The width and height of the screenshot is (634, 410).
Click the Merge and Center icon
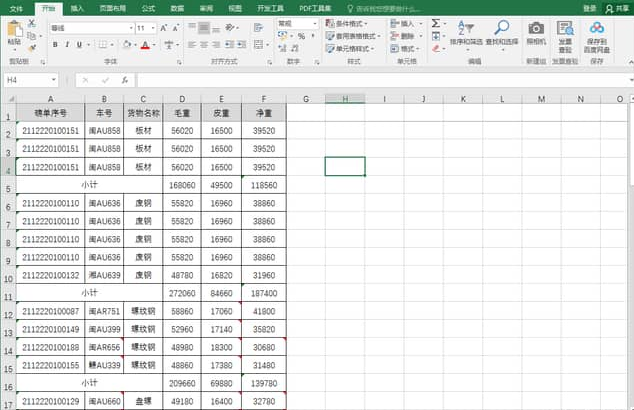tap(258, 44)
